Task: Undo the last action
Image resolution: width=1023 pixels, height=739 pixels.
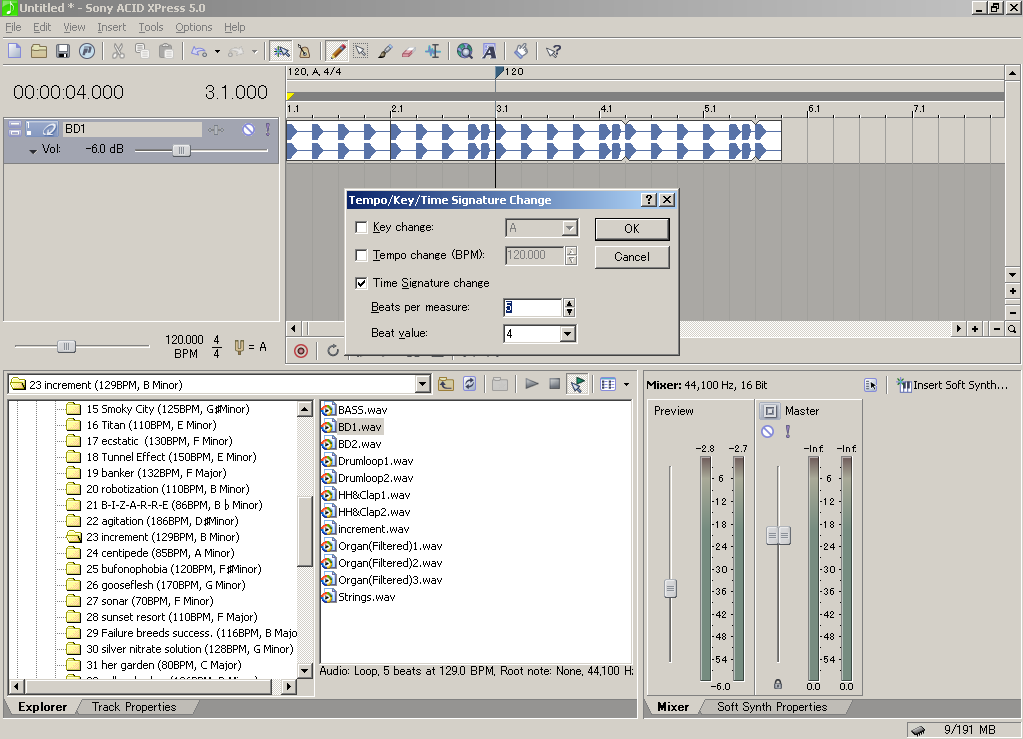Action: [x=199, y=51]
